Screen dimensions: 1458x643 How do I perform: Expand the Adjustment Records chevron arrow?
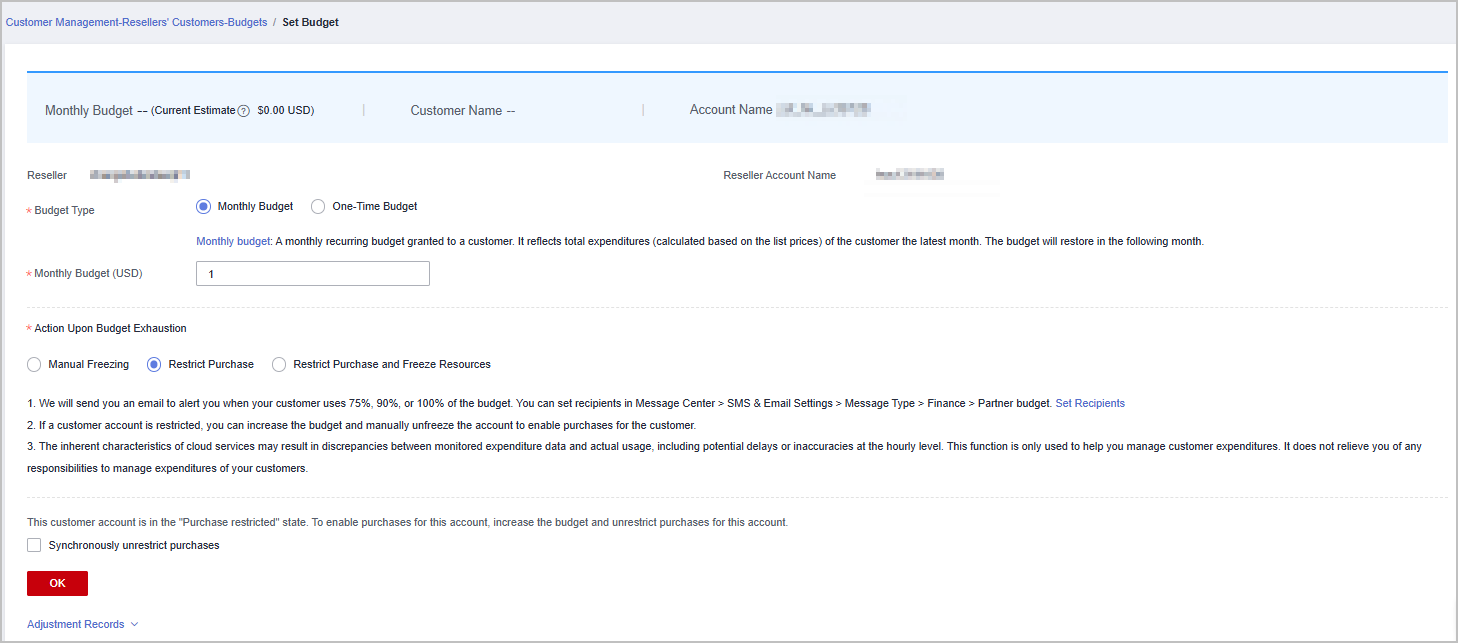pos(135,625)
